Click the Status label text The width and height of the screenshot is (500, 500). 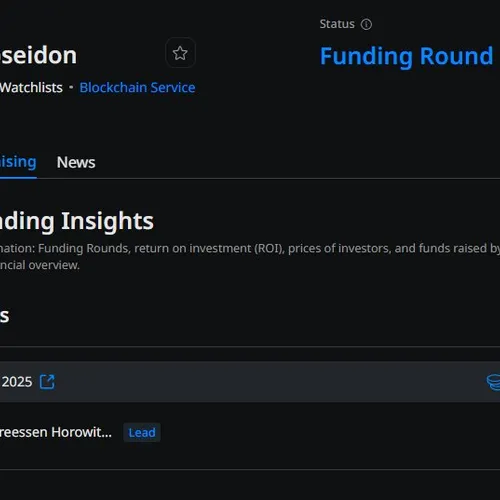(337, 24)
